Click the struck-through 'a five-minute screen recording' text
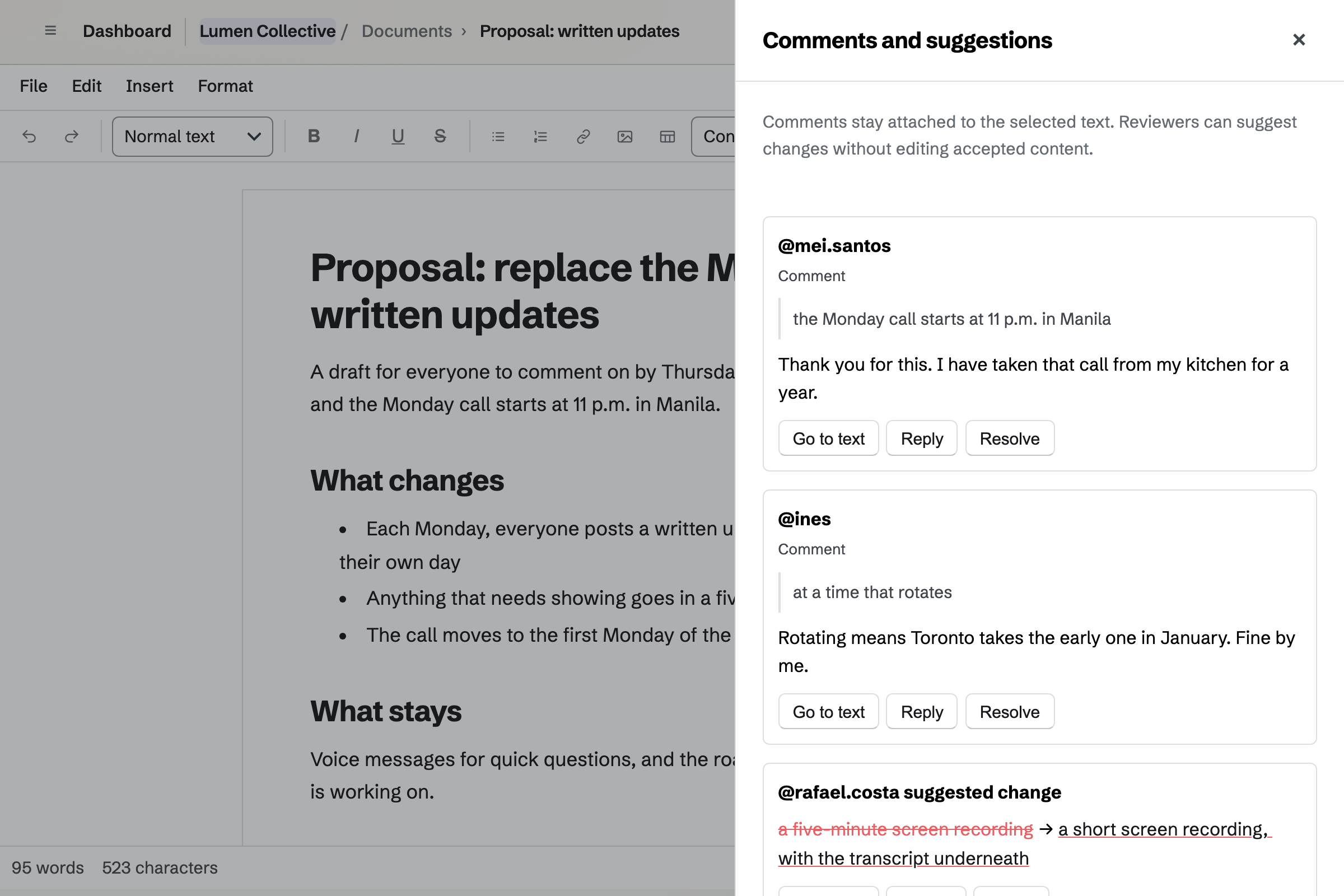Image resolution: width=1344 pixels, height=896 pixels. pyautogui.click(x=905, y=829)
